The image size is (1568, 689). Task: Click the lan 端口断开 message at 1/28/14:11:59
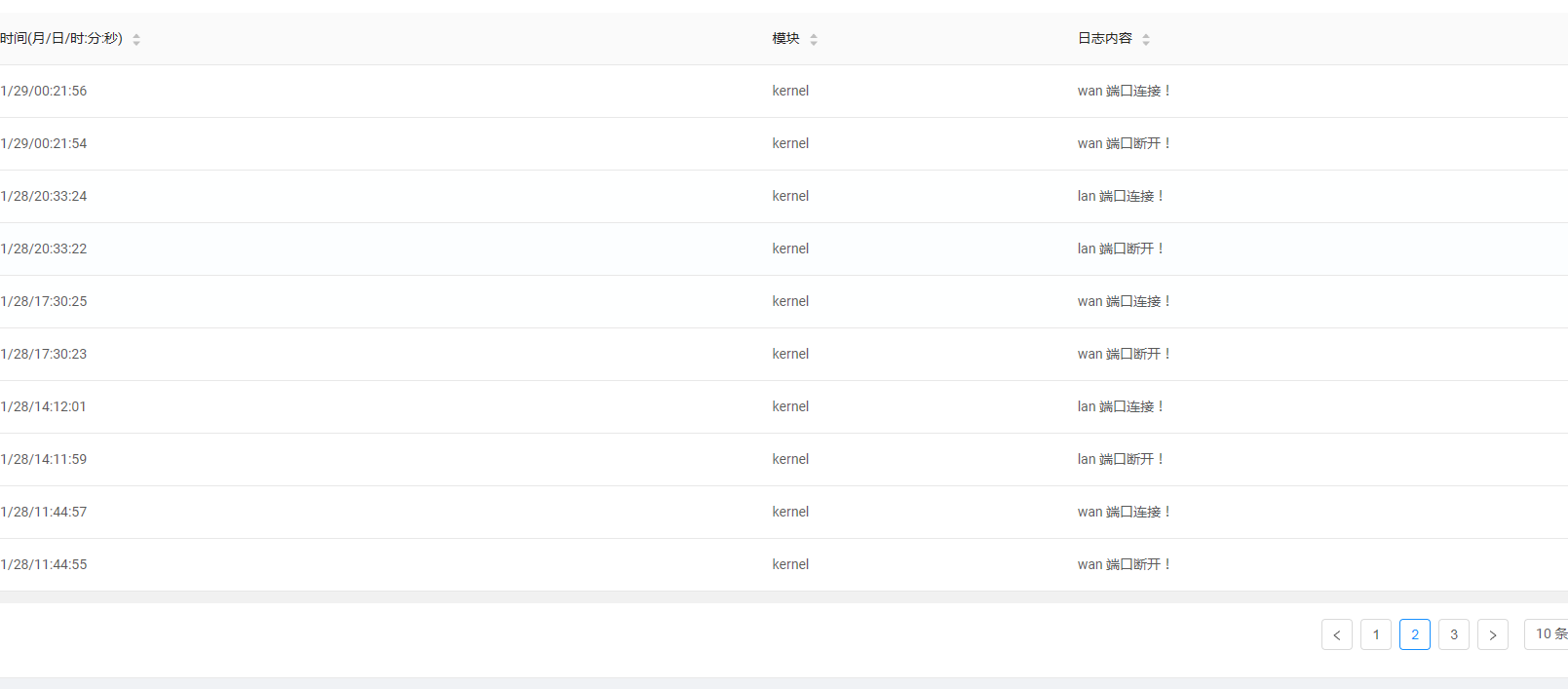point(1120,459)
